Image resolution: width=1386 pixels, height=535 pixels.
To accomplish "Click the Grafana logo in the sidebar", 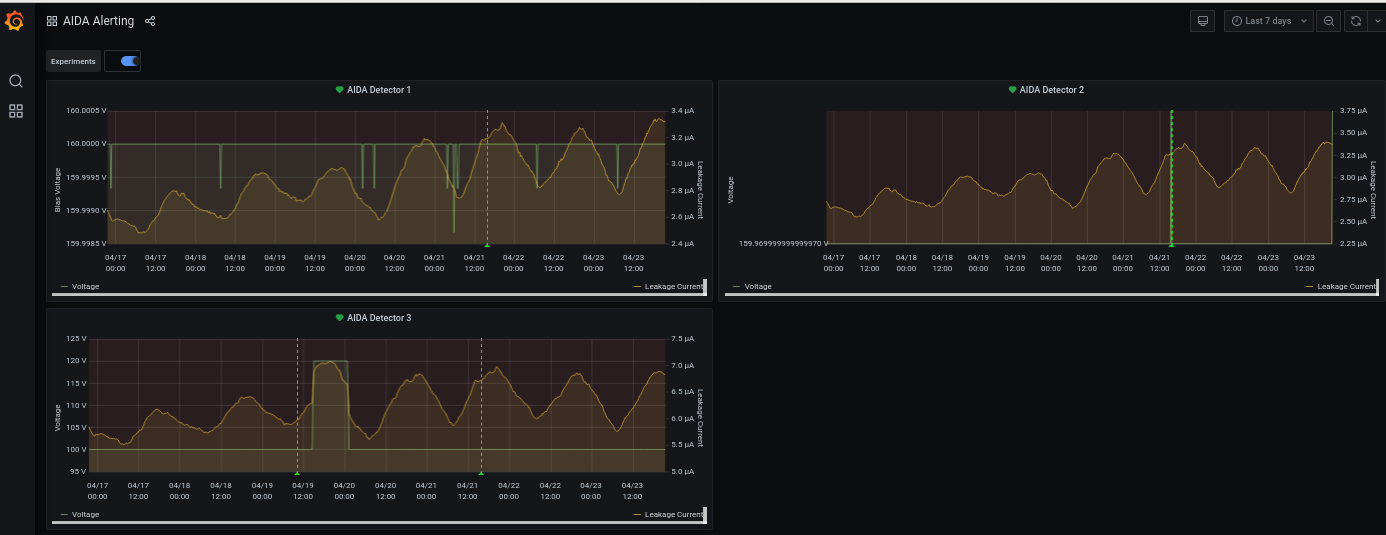I will tap(15, 21).
